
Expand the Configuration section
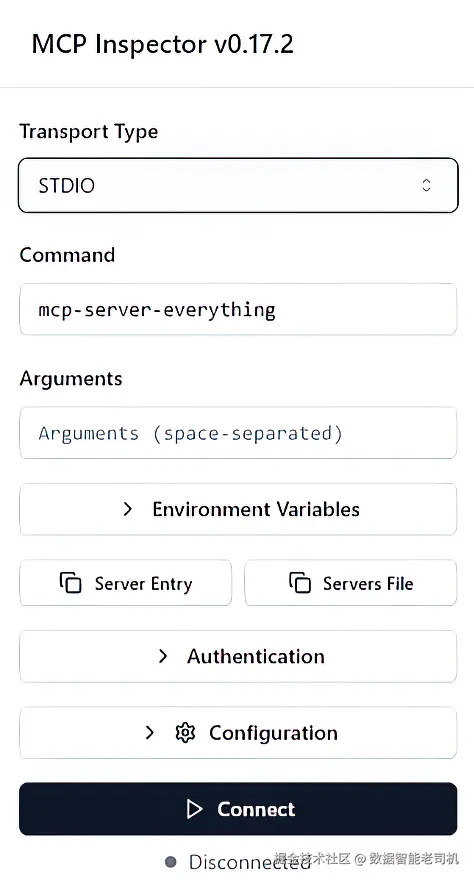[238, 733]
